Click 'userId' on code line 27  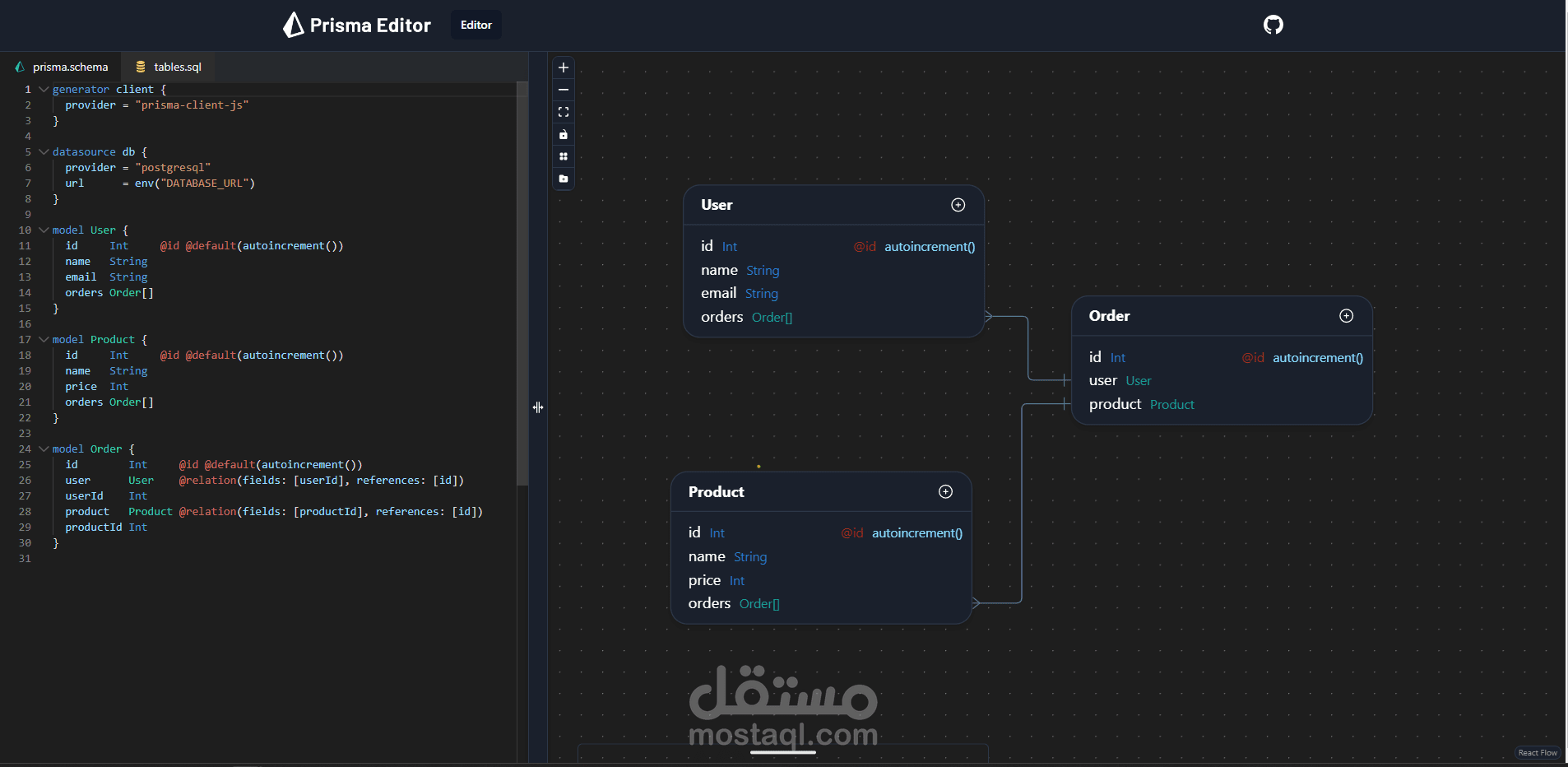(x=84, y=495)
